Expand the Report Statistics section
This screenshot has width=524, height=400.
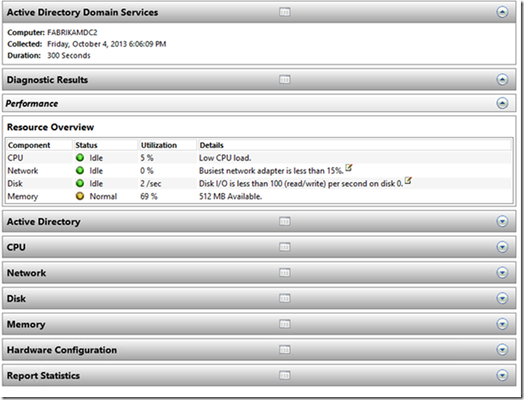click(502, 375)
